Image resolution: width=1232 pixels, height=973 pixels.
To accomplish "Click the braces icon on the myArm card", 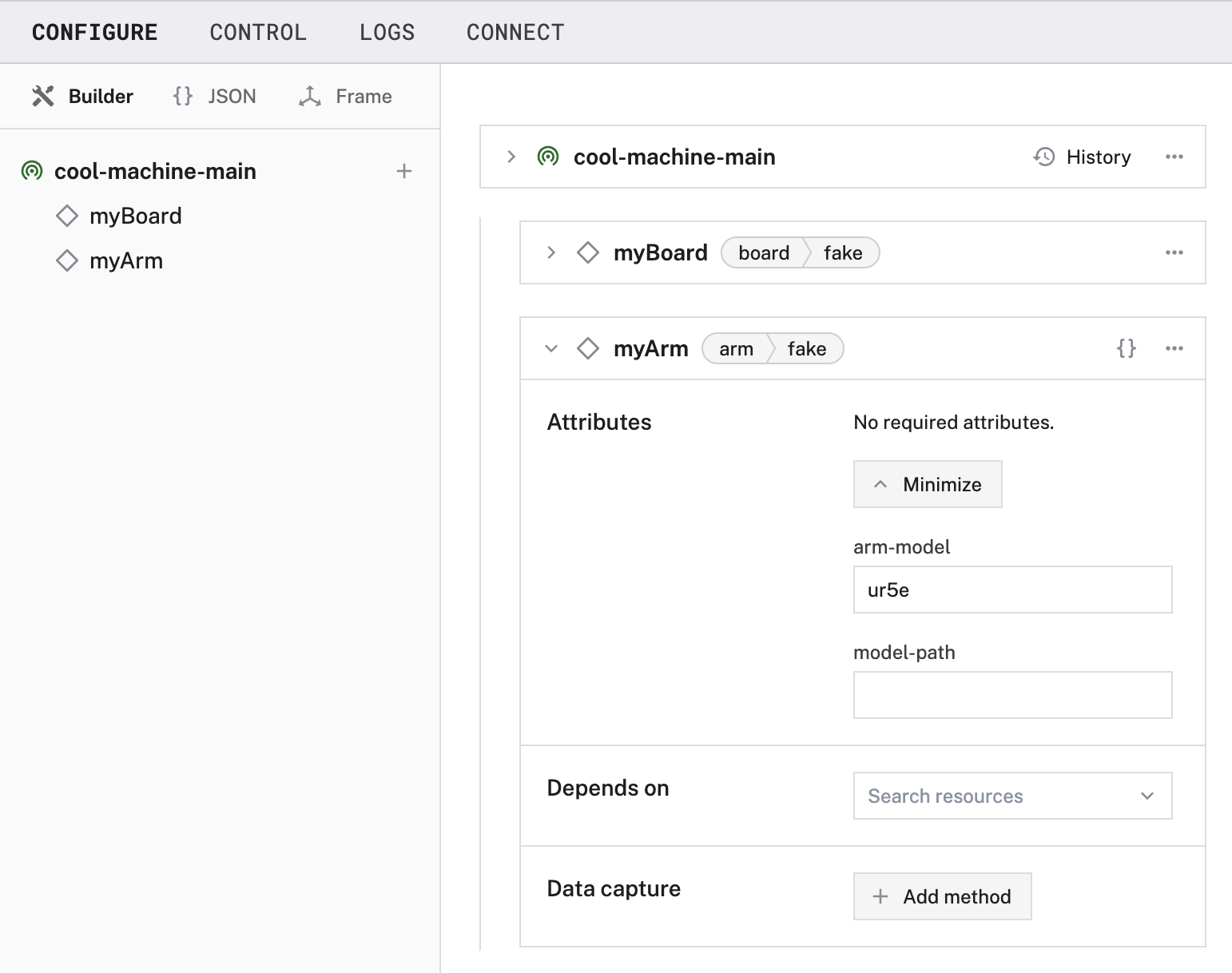I will click(1127, 348).
